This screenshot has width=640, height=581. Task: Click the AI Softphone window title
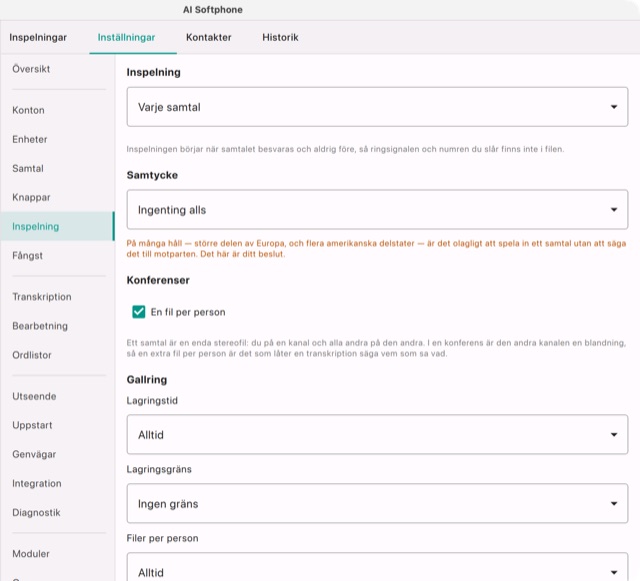point(213,10)
